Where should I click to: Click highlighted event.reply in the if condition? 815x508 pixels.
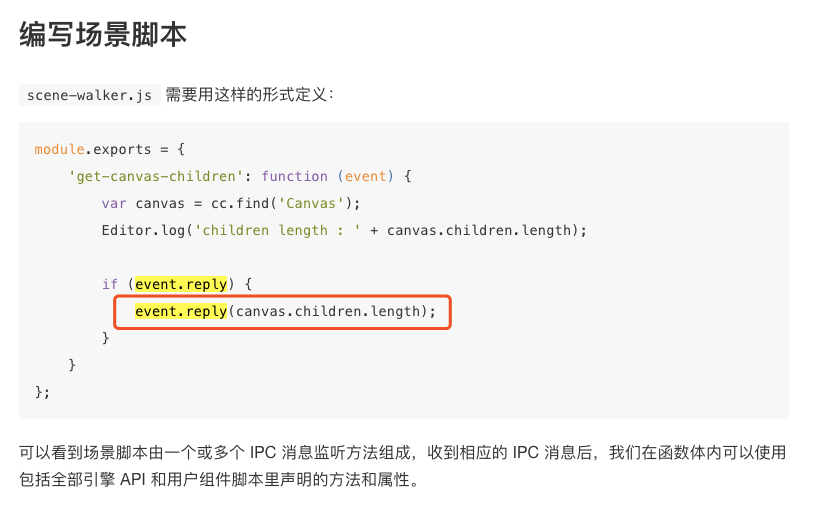[181, 284]
